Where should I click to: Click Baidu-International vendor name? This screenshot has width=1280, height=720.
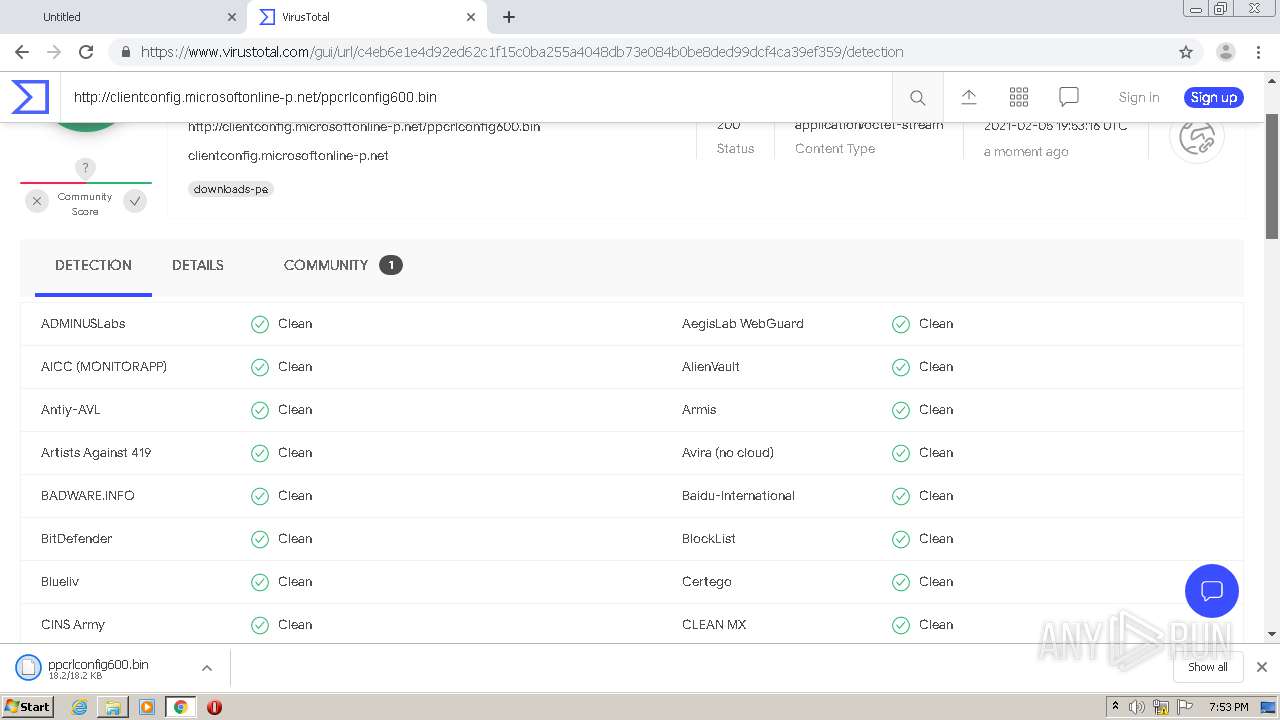point(739,496)
